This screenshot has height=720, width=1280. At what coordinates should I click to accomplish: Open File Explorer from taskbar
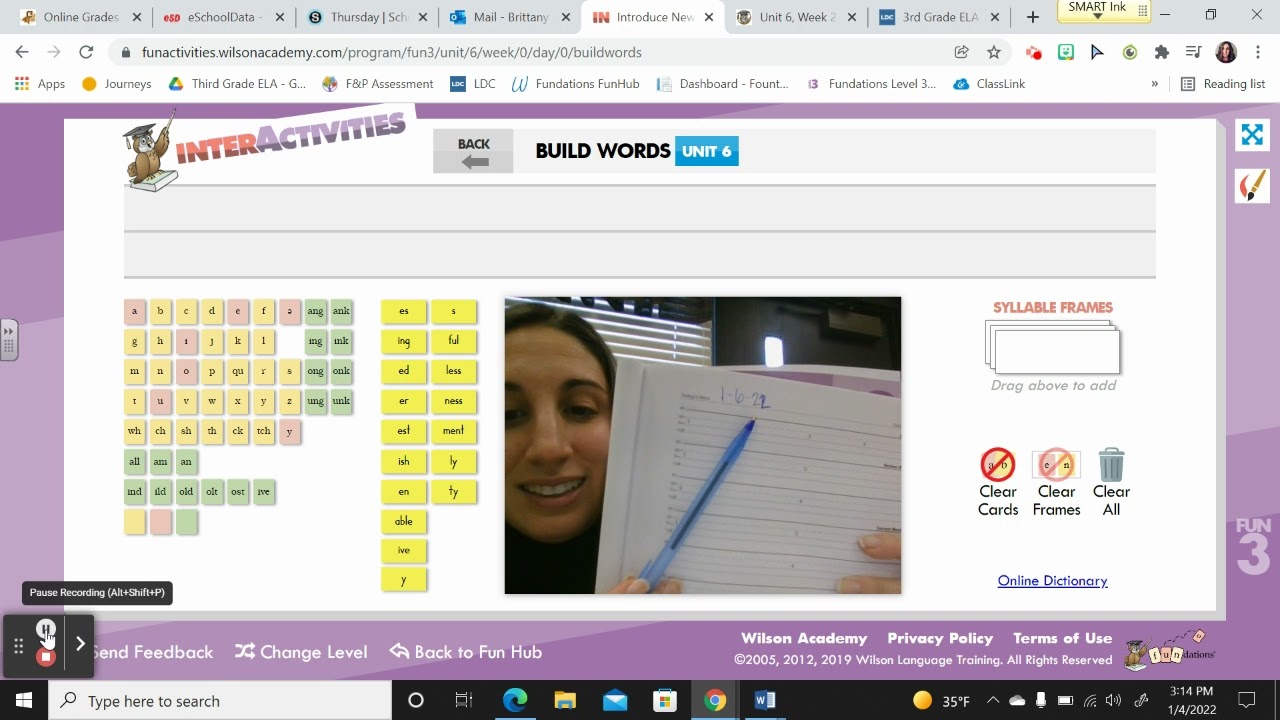point(565,700)
